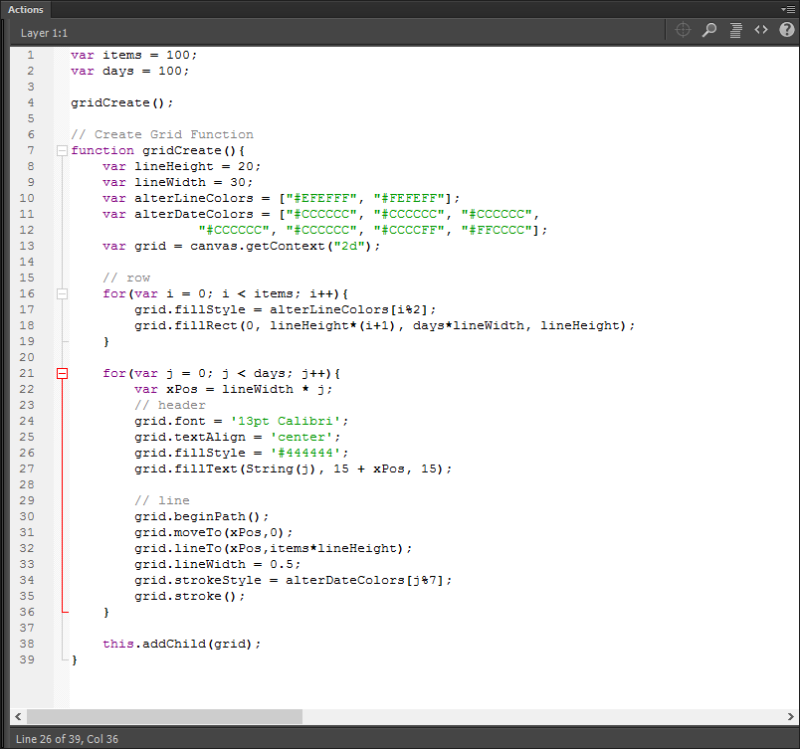This screenshot has height=749, width=800.
Task: Collapse the row for loop on line 16
Action: click(x=62, y=293)
